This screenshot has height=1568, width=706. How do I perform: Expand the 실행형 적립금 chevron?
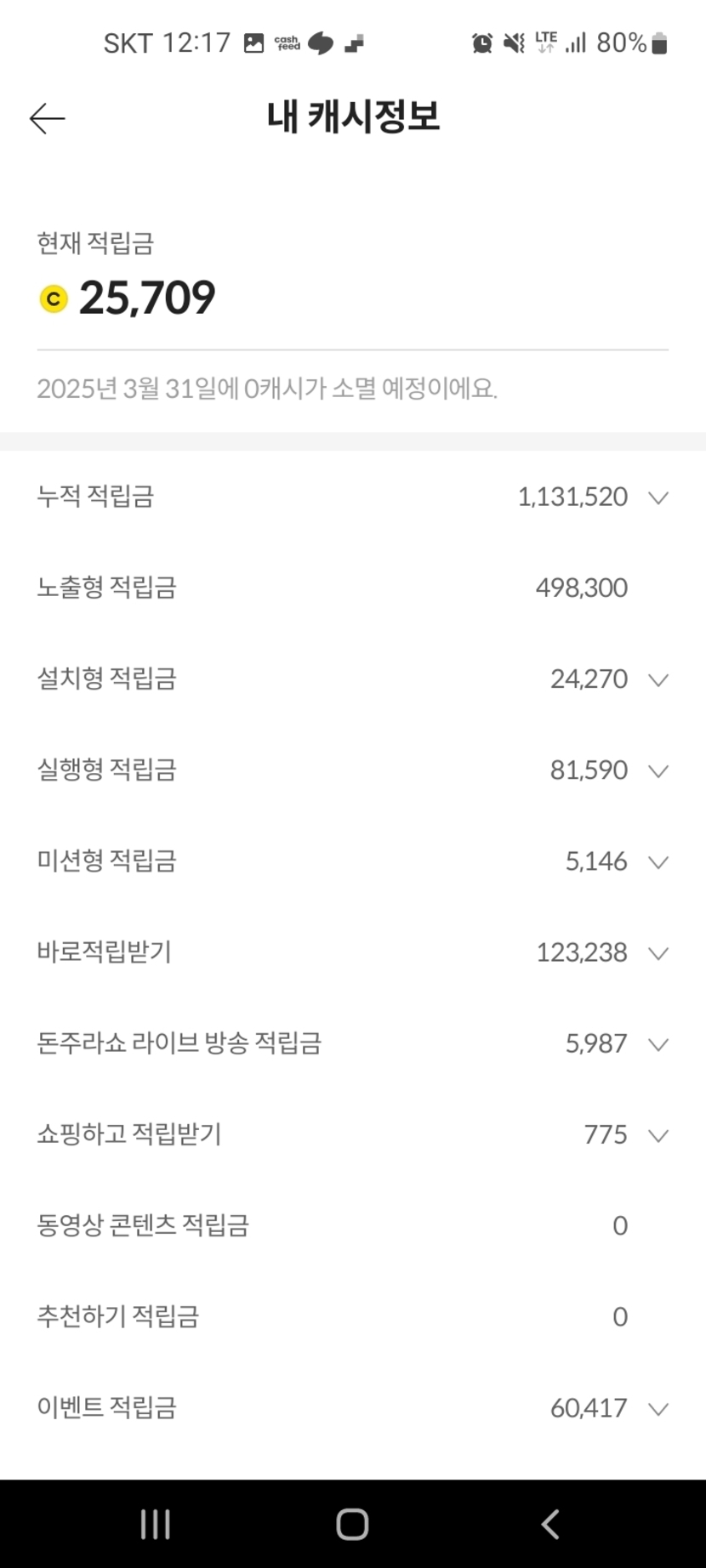658,770
